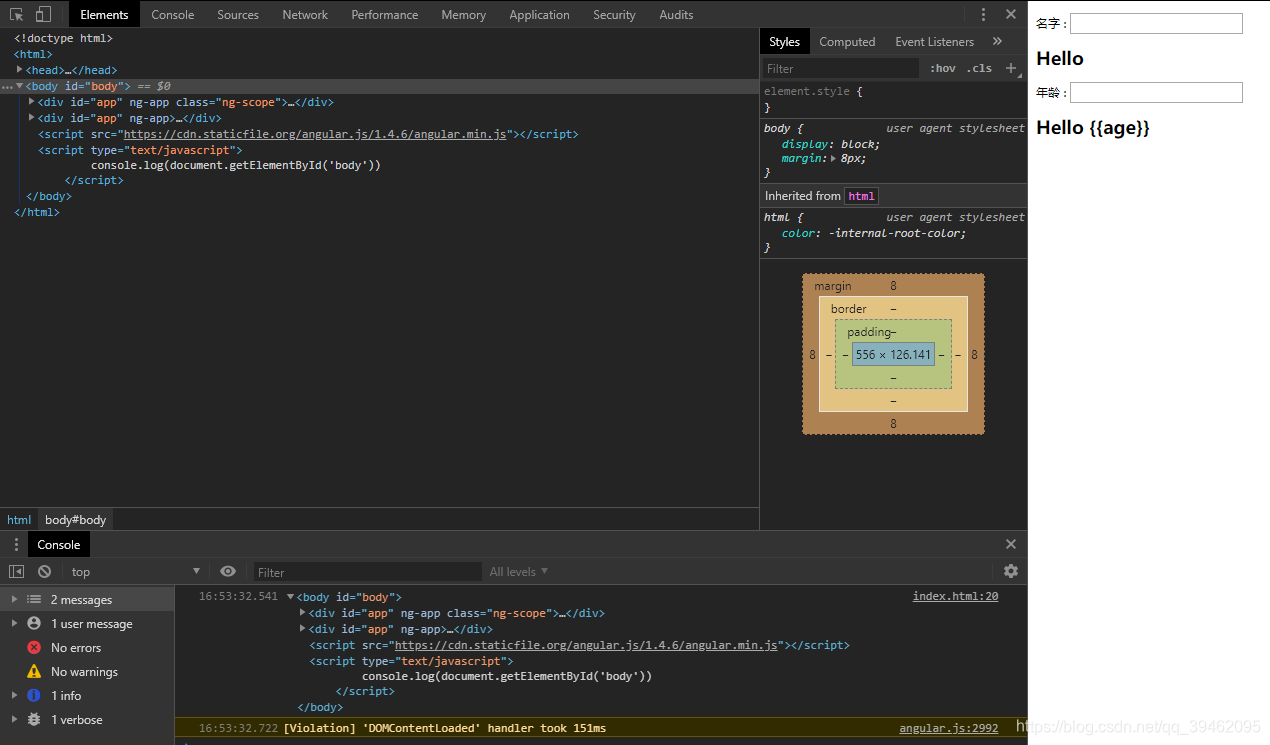Image resolution: width=1270 pixels, height=745 pixels.
Task: Expand the 2 messages sidebar group
Action: pos(14,599)
